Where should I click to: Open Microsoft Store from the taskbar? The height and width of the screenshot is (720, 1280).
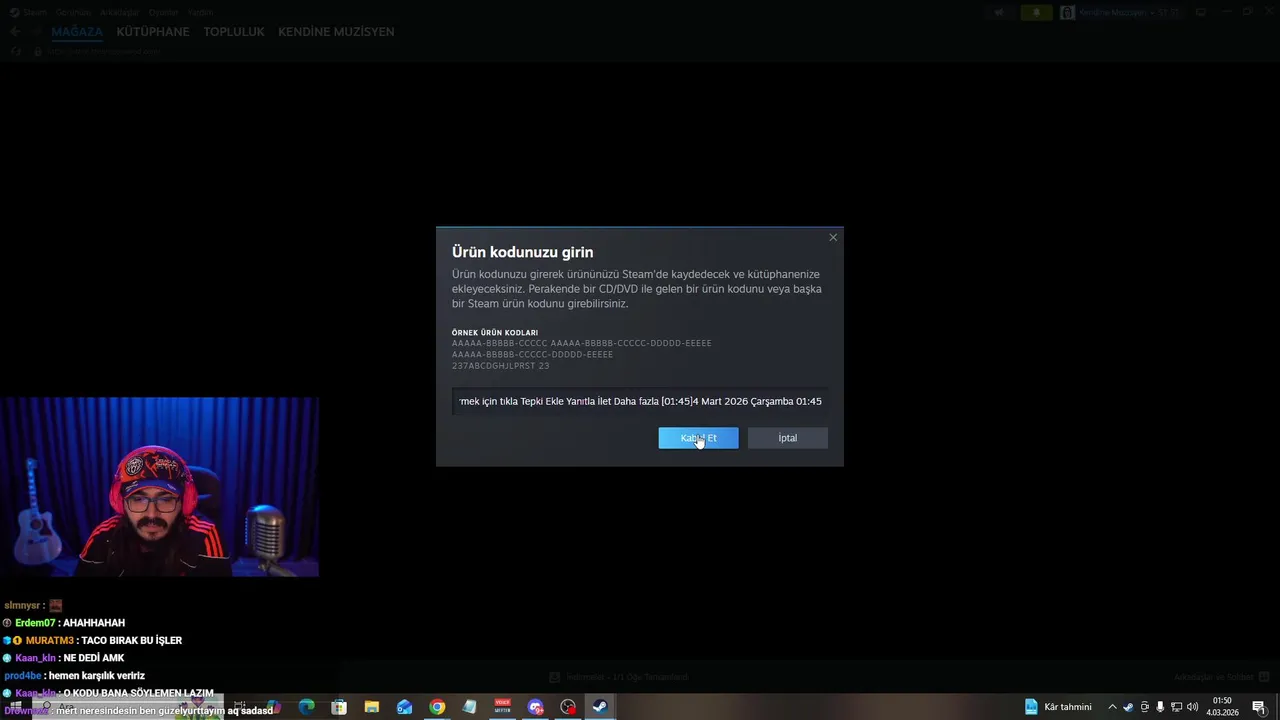tap(339, 707)
